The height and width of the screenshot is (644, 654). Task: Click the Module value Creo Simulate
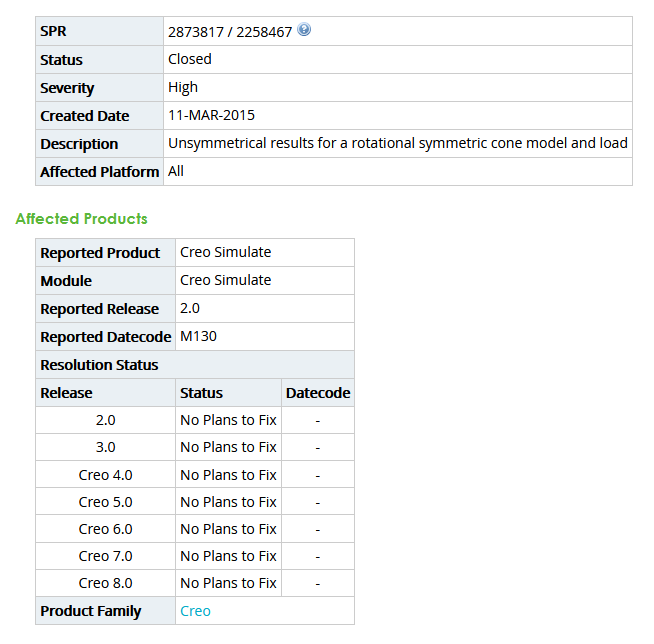point(225,280)
